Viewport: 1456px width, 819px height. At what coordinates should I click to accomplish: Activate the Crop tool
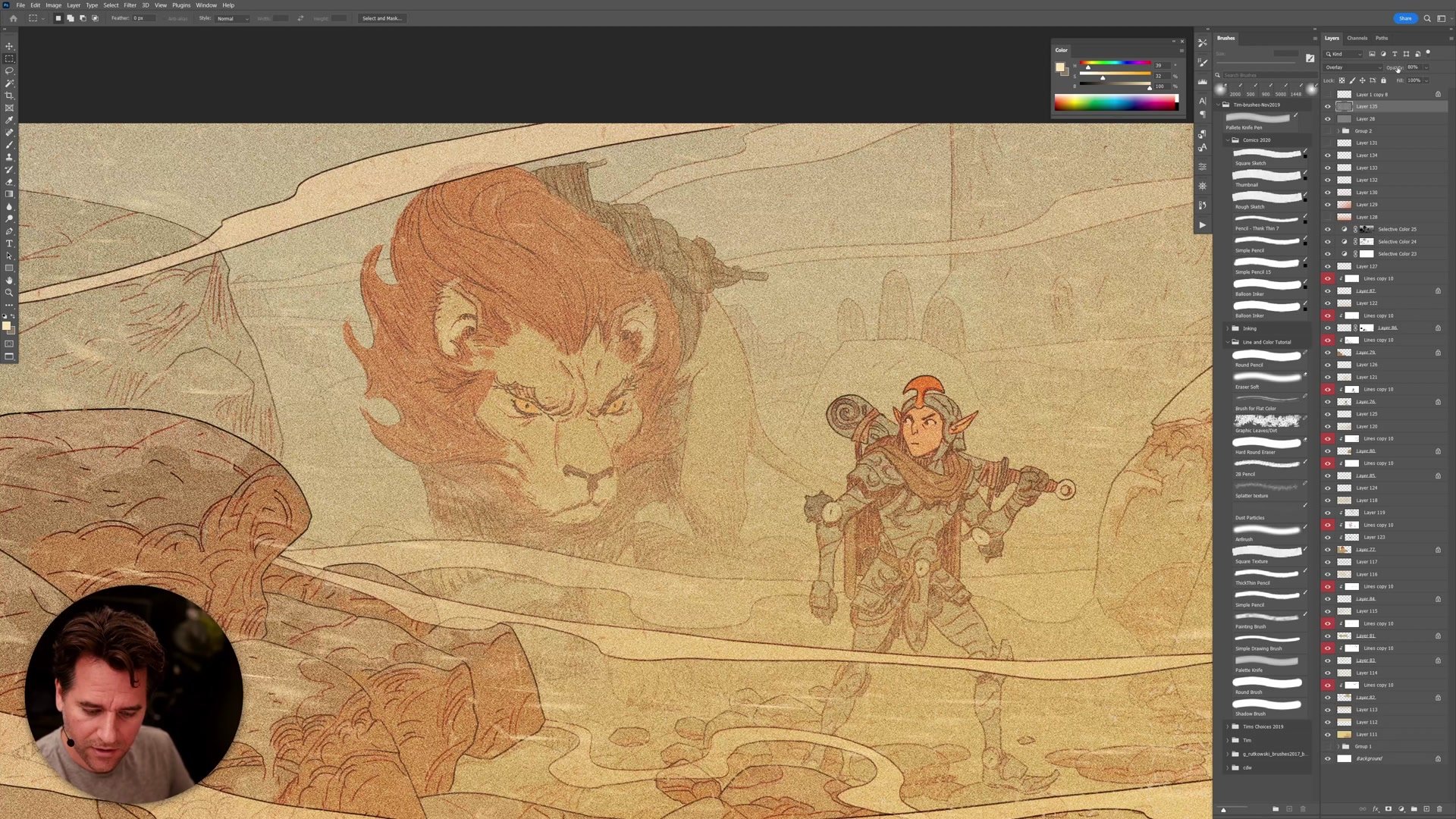pyautogui.click(x=9, y=96)
